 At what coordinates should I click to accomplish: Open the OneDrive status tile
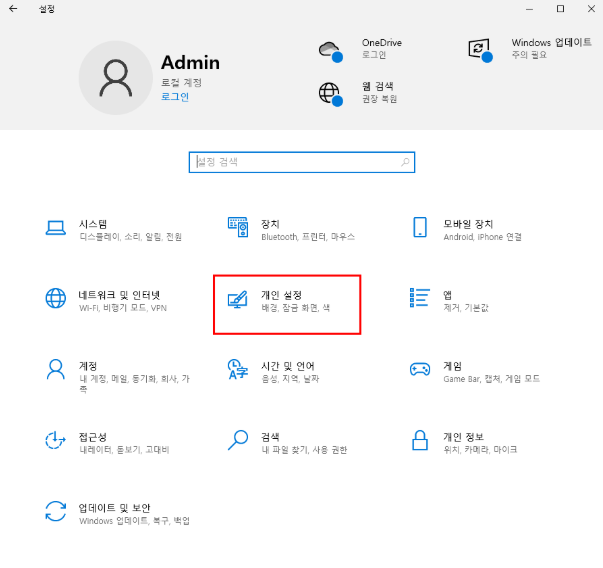click(358, 49)
